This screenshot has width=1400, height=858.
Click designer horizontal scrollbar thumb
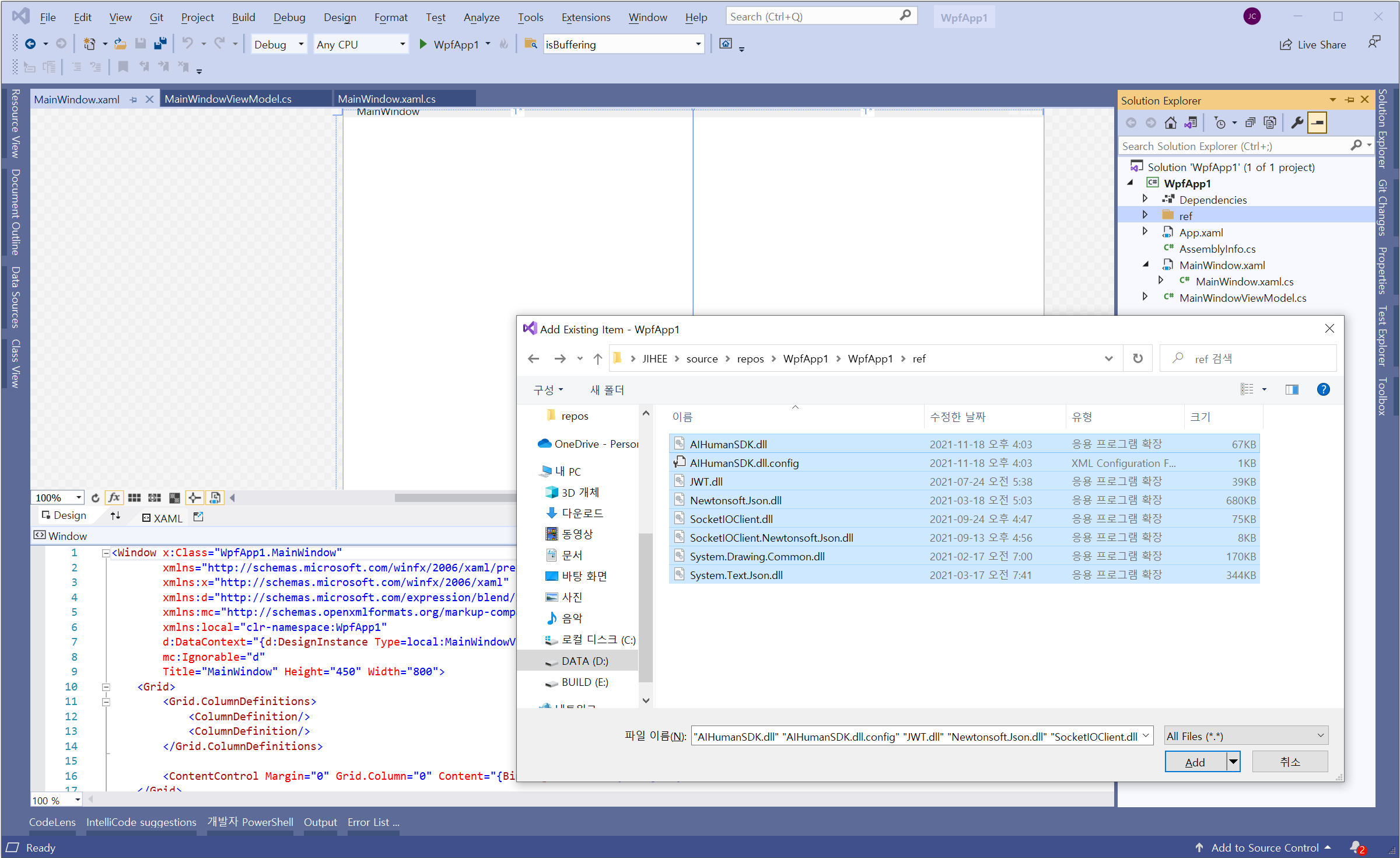coord(455,498)
